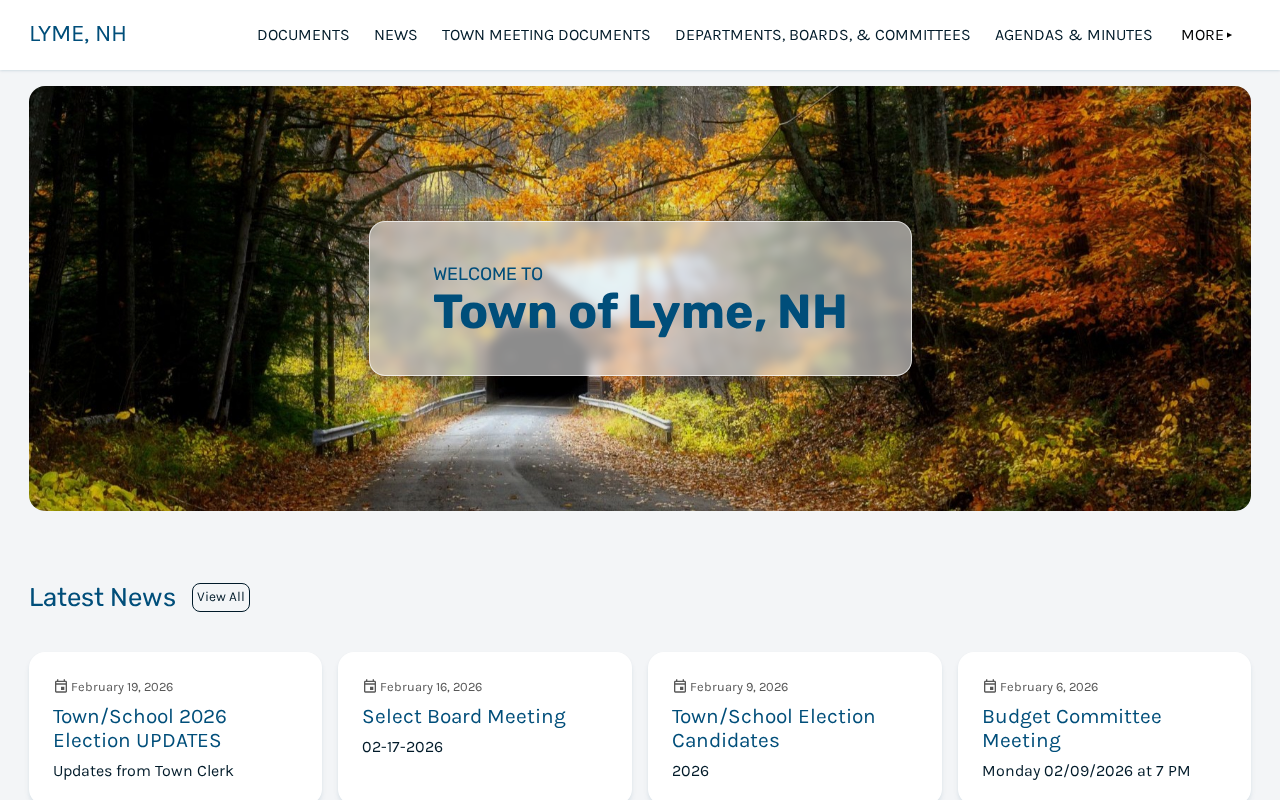Viewport: 1280px width, 800px height.
Task: Open Town/School 2026 Election UPDATES article
Action: click(x=140, y=728)
